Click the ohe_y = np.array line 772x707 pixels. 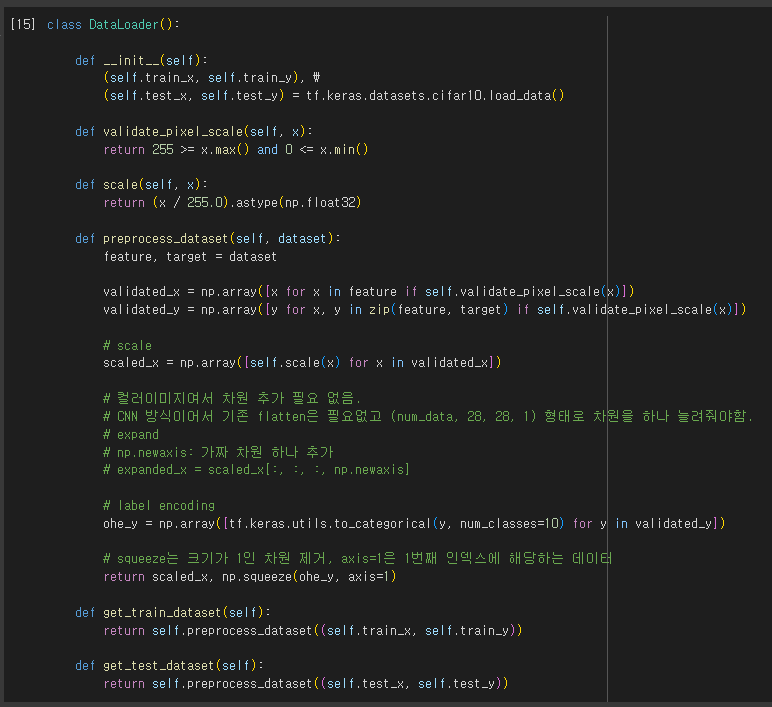[x=414, y=523]
